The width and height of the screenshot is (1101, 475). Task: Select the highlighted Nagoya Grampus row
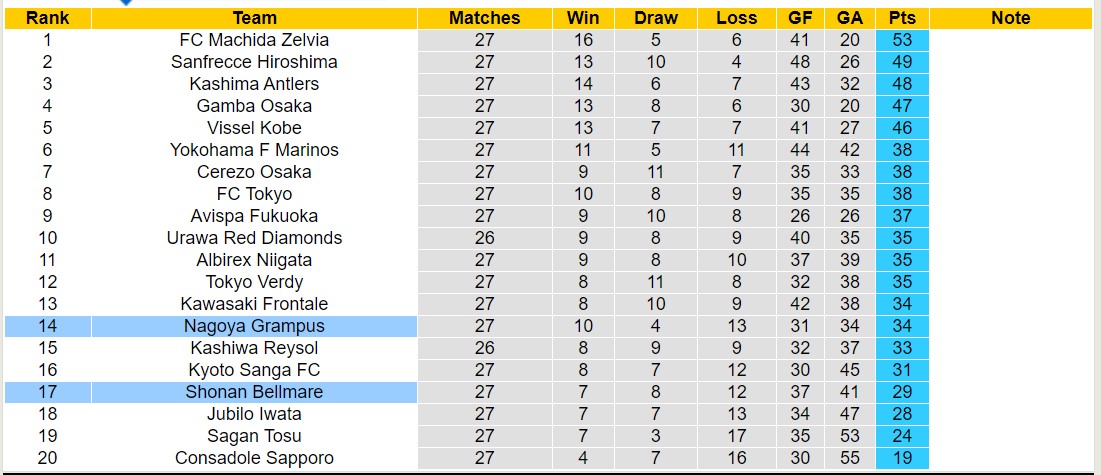254,326
